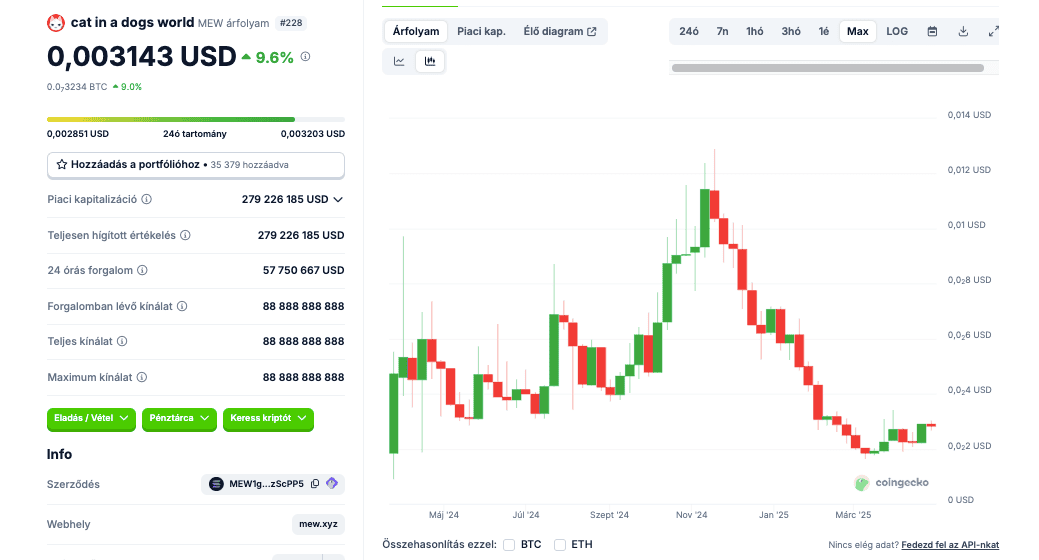This screenshot has width=1039, height=560.
Task: Open the Élő diagram tab
Action: pyautogui.click(x=560, y=31)
